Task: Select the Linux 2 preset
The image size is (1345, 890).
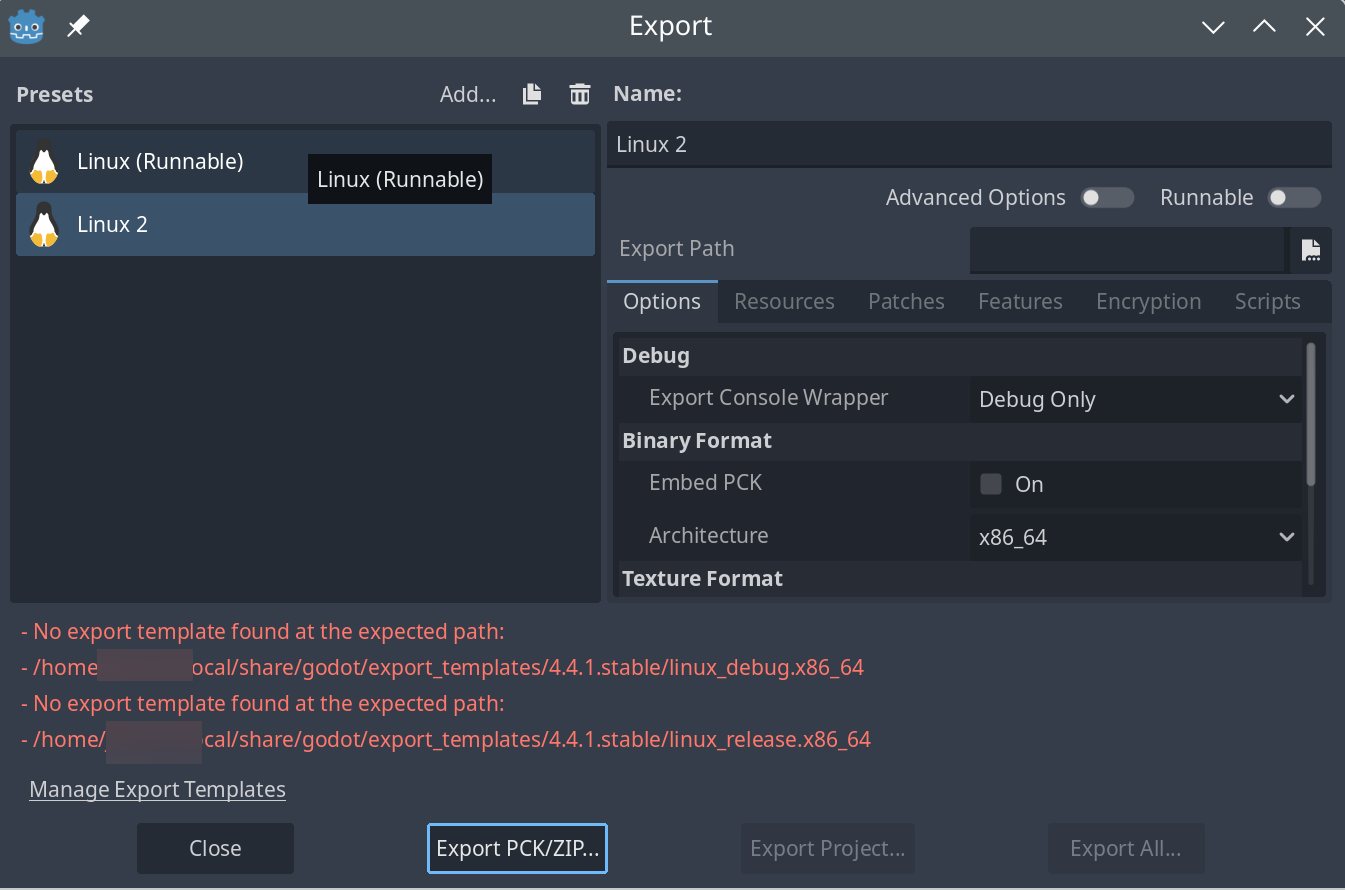Action: 305,225
